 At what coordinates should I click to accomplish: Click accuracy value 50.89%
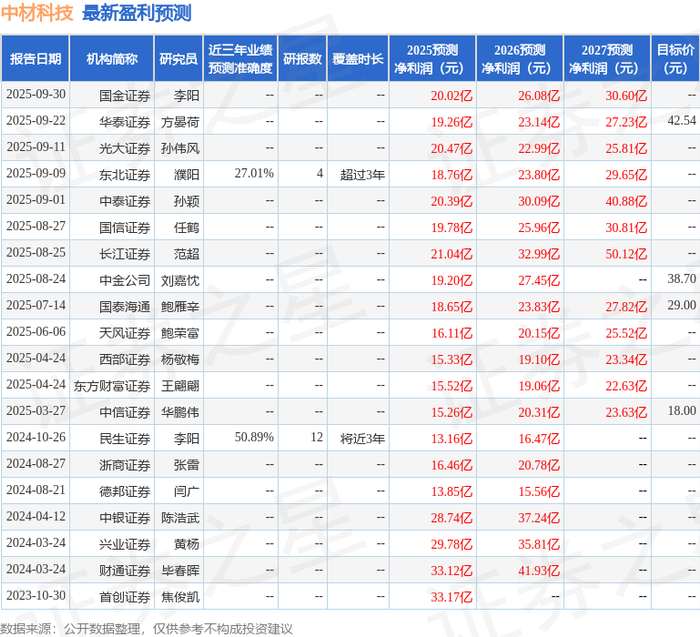pyautogui.click(x=254, y=437)
